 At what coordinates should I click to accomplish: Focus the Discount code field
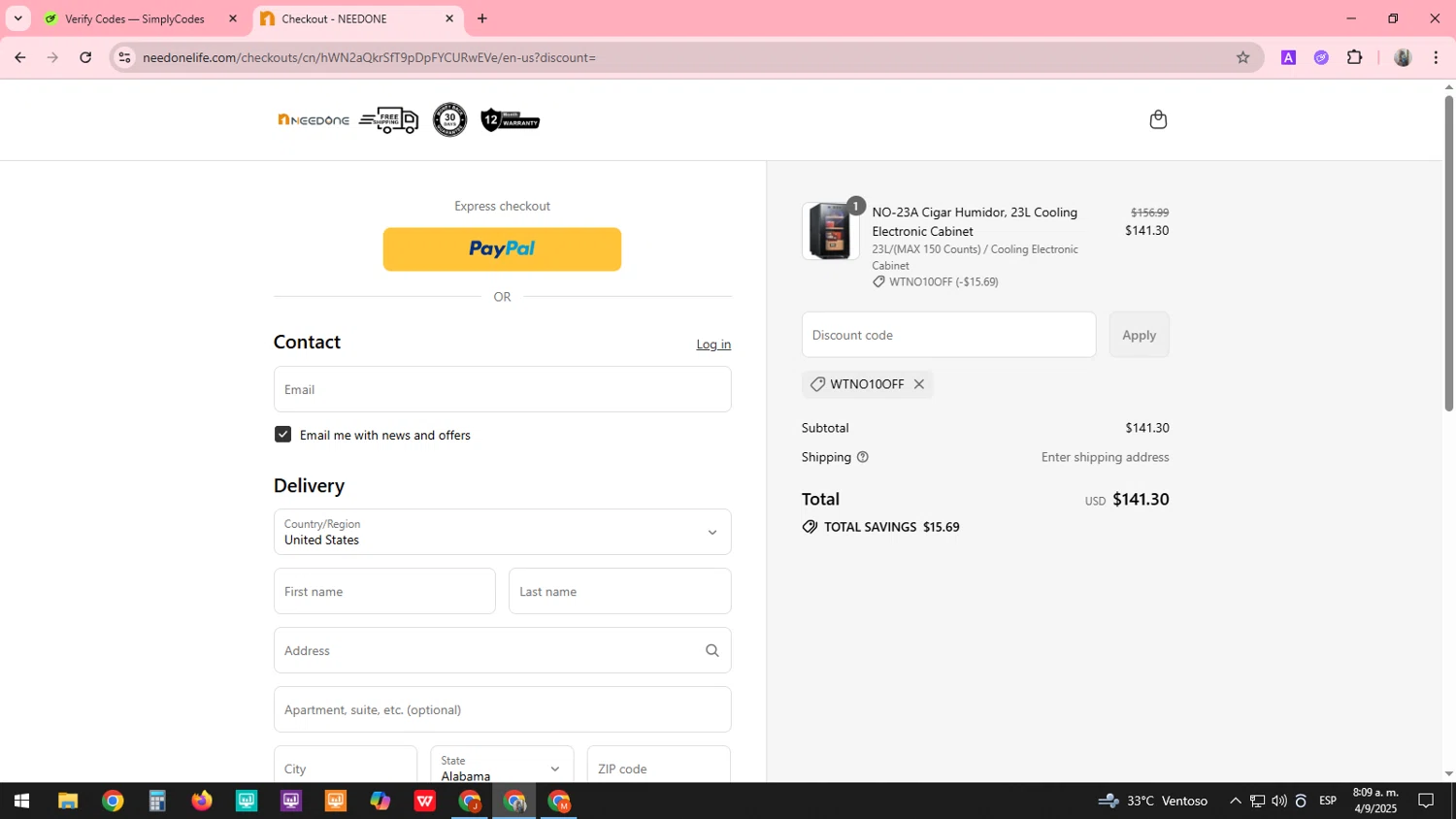click(948, 335)
